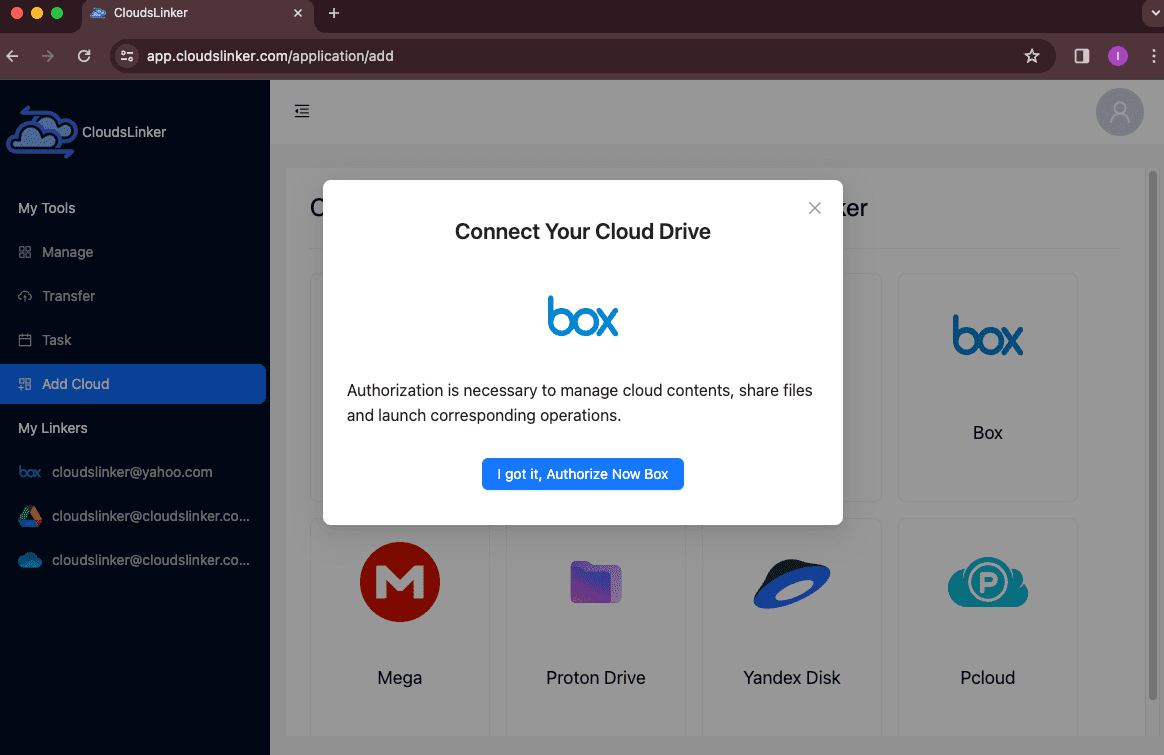Screen dimensions: 1164x755
Task: Click the Add Cloud icon
Action: point(24,384)
